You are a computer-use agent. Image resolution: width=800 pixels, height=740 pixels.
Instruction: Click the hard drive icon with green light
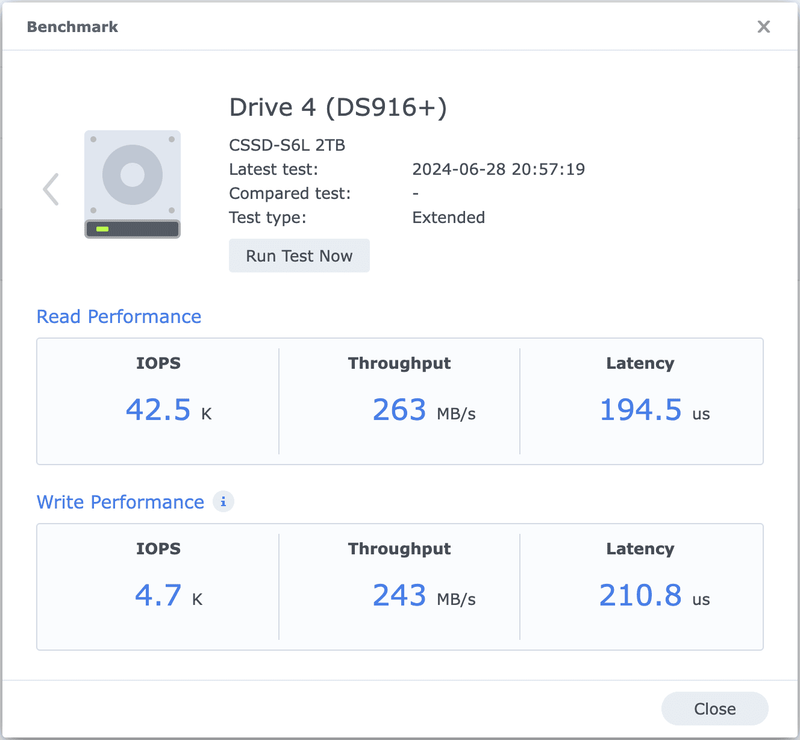132,184
